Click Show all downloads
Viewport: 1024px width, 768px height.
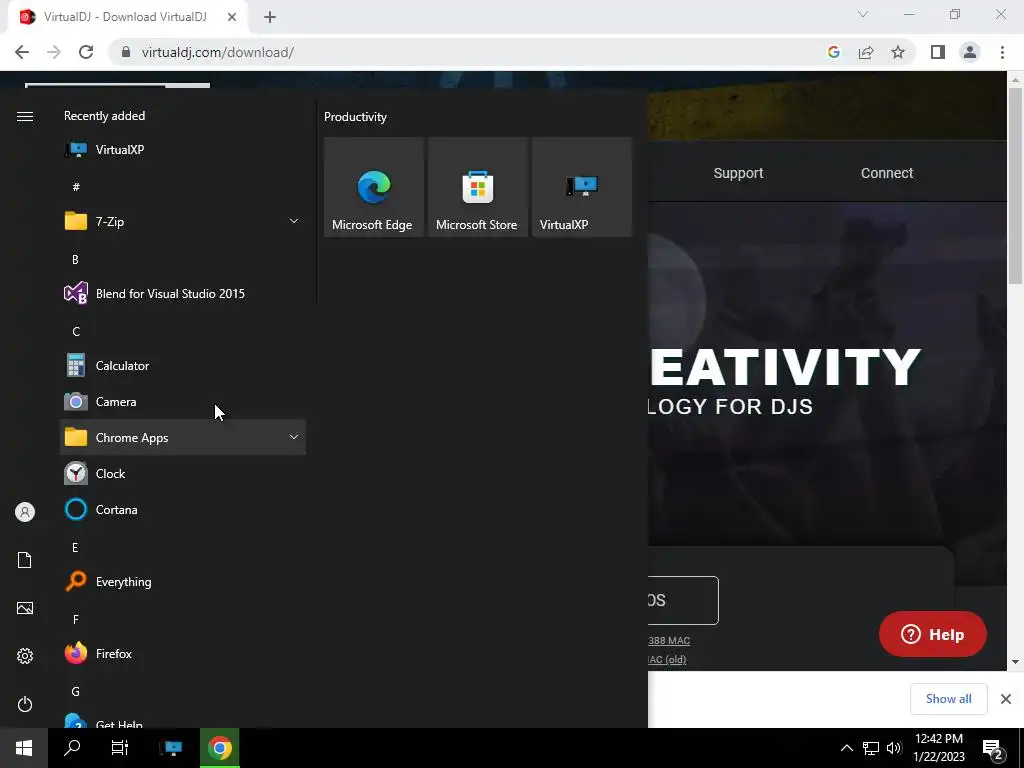pos(948,699)
